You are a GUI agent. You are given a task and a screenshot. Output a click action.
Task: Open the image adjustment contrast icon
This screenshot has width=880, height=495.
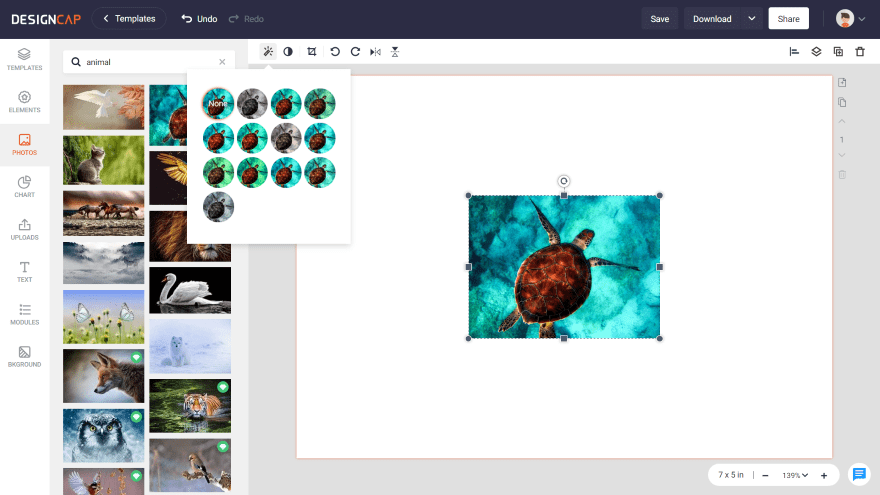tap(288, 52)
